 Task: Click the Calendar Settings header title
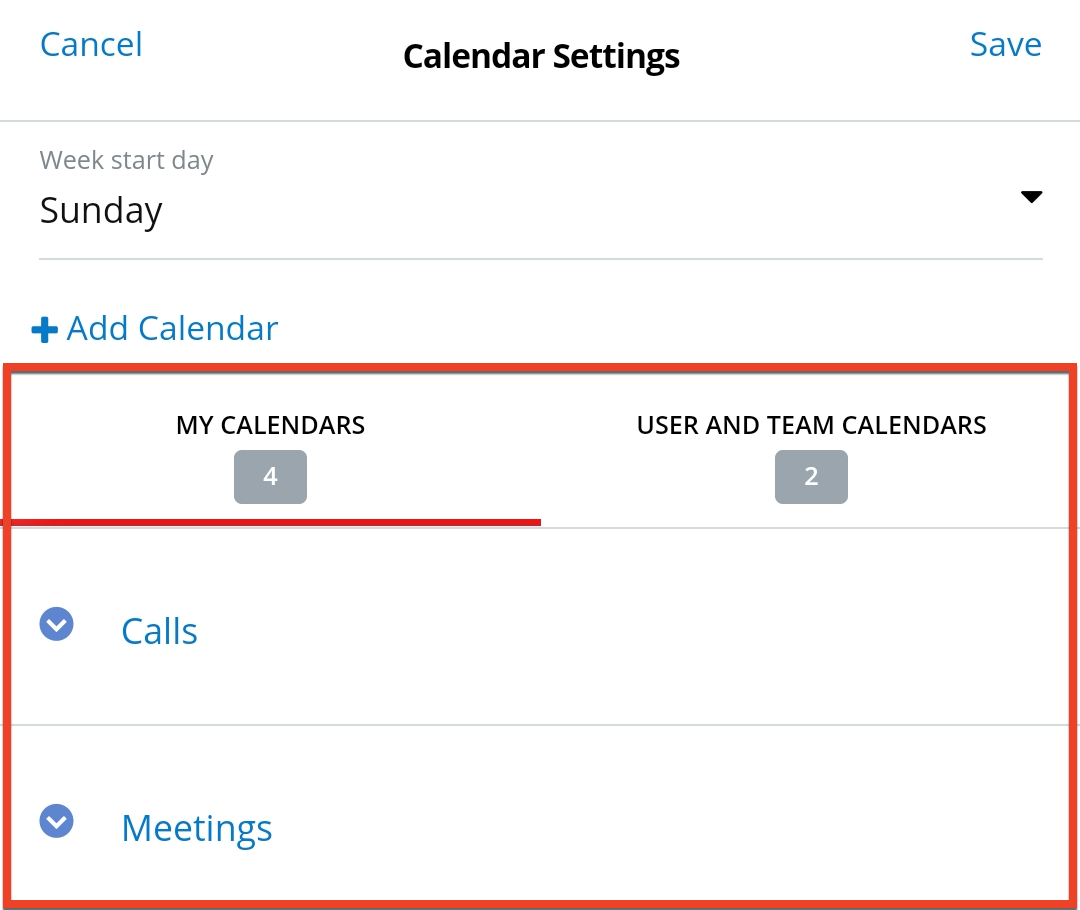[x=541, y=56]
